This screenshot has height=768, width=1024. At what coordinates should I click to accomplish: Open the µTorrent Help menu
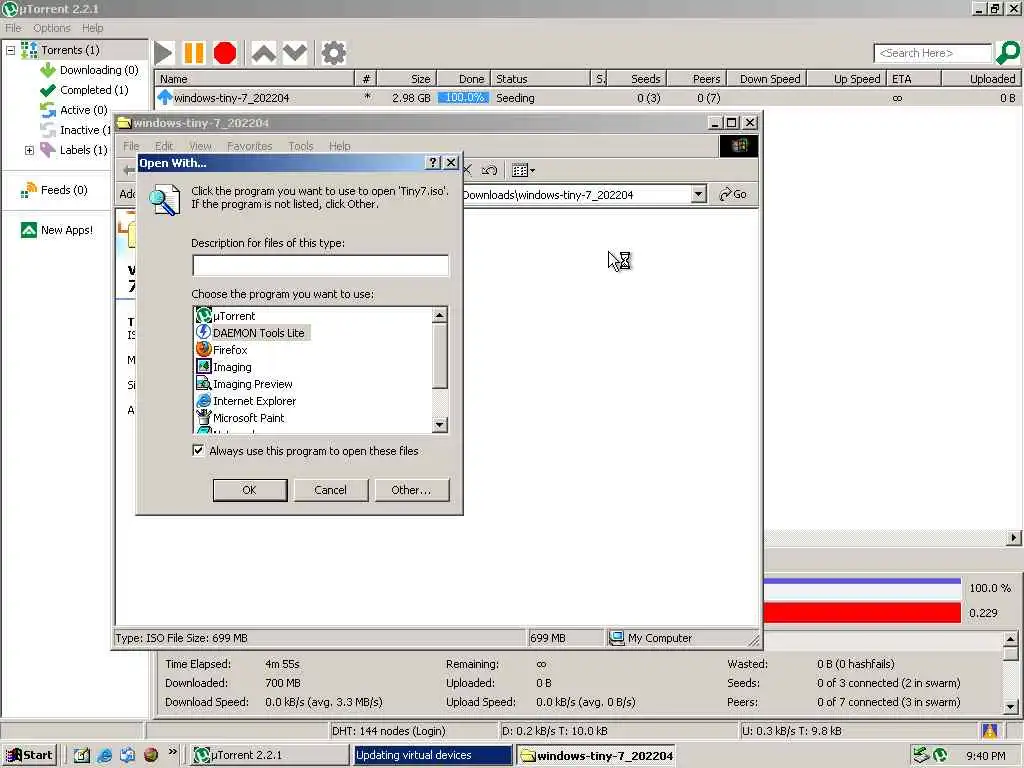(92, 28)
